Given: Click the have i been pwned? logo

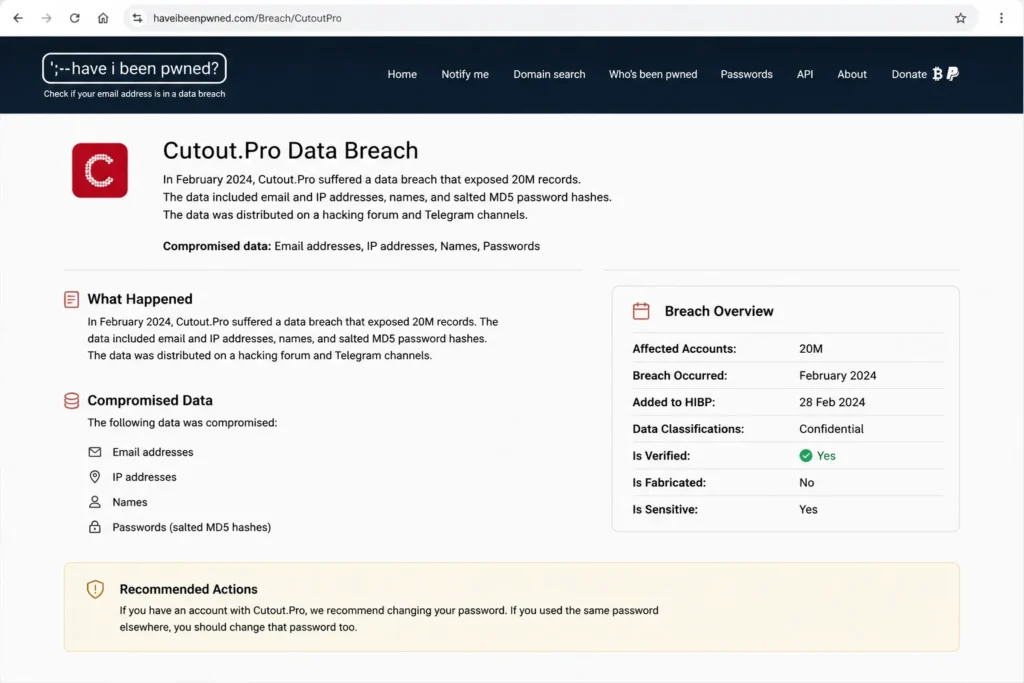Looking at the screenshot, I should tap(135, 68).
